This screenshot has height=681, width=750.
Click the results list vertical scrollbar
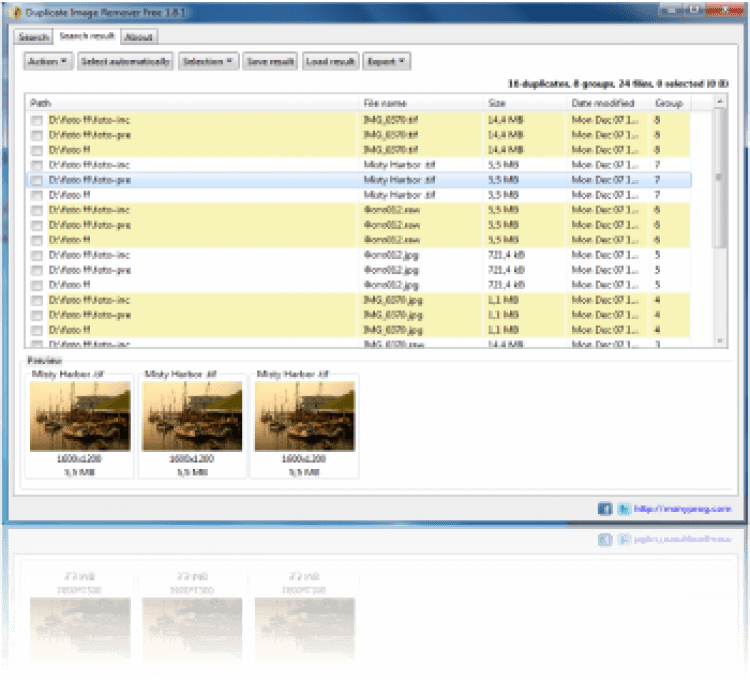(x=720, y=180)
